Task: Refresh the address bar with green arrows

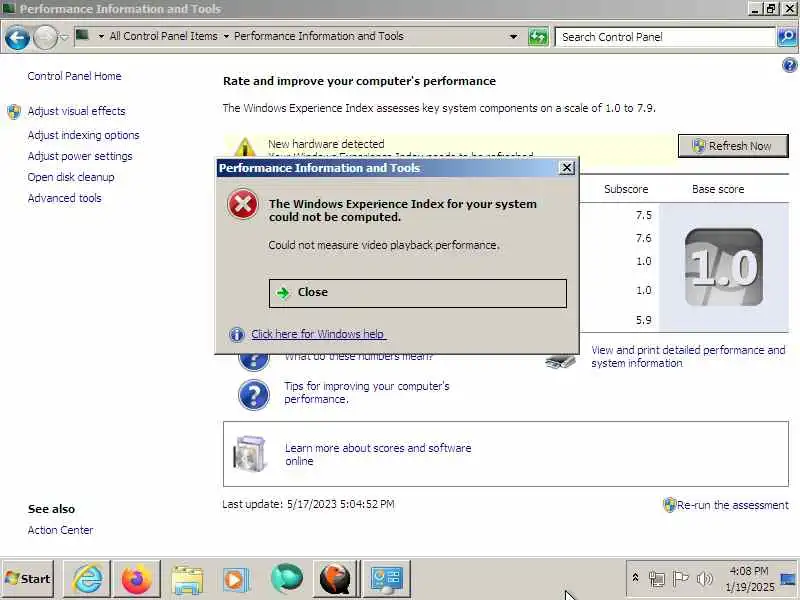Action: click(x=538, y=37)
